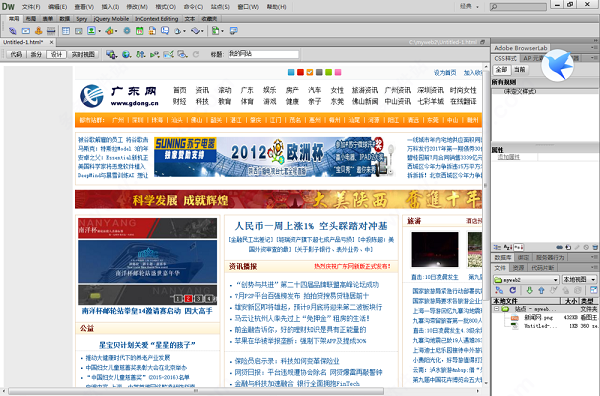This screenshot has width=600, height=396.
Task: Click the search field in menu bar
Action: (x=518, y=7)
